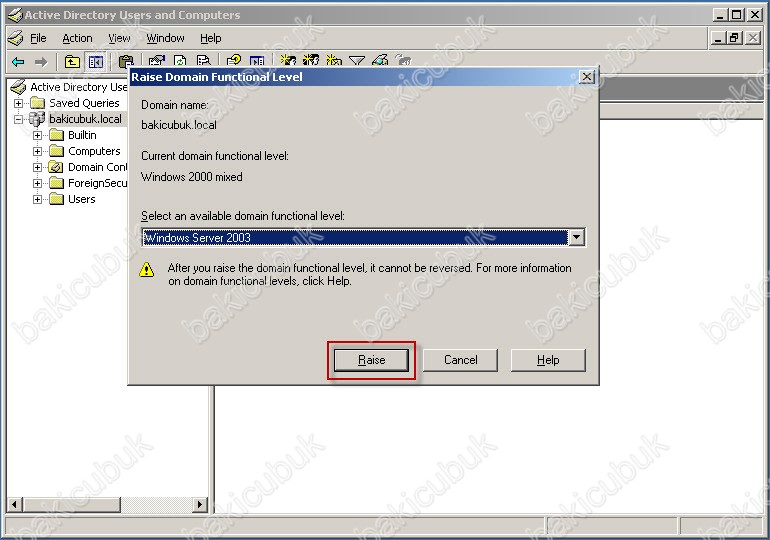Image resolution: width=770 pixels, height=540 pixels.
Task: Click the domain name bakicubuk.local in dialog
Action: click(x=179, y=125)
